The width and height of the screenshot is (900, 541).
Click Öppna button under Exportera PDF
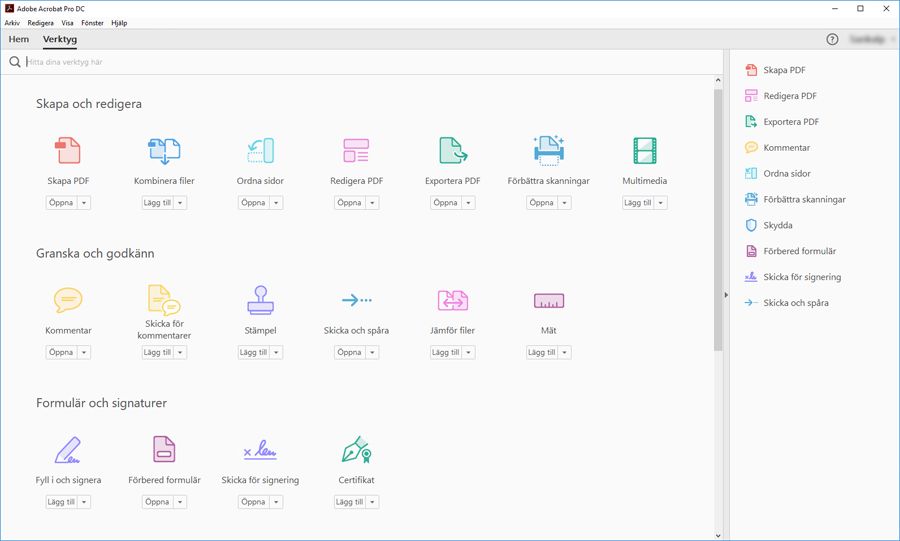[x=445, y=203]
